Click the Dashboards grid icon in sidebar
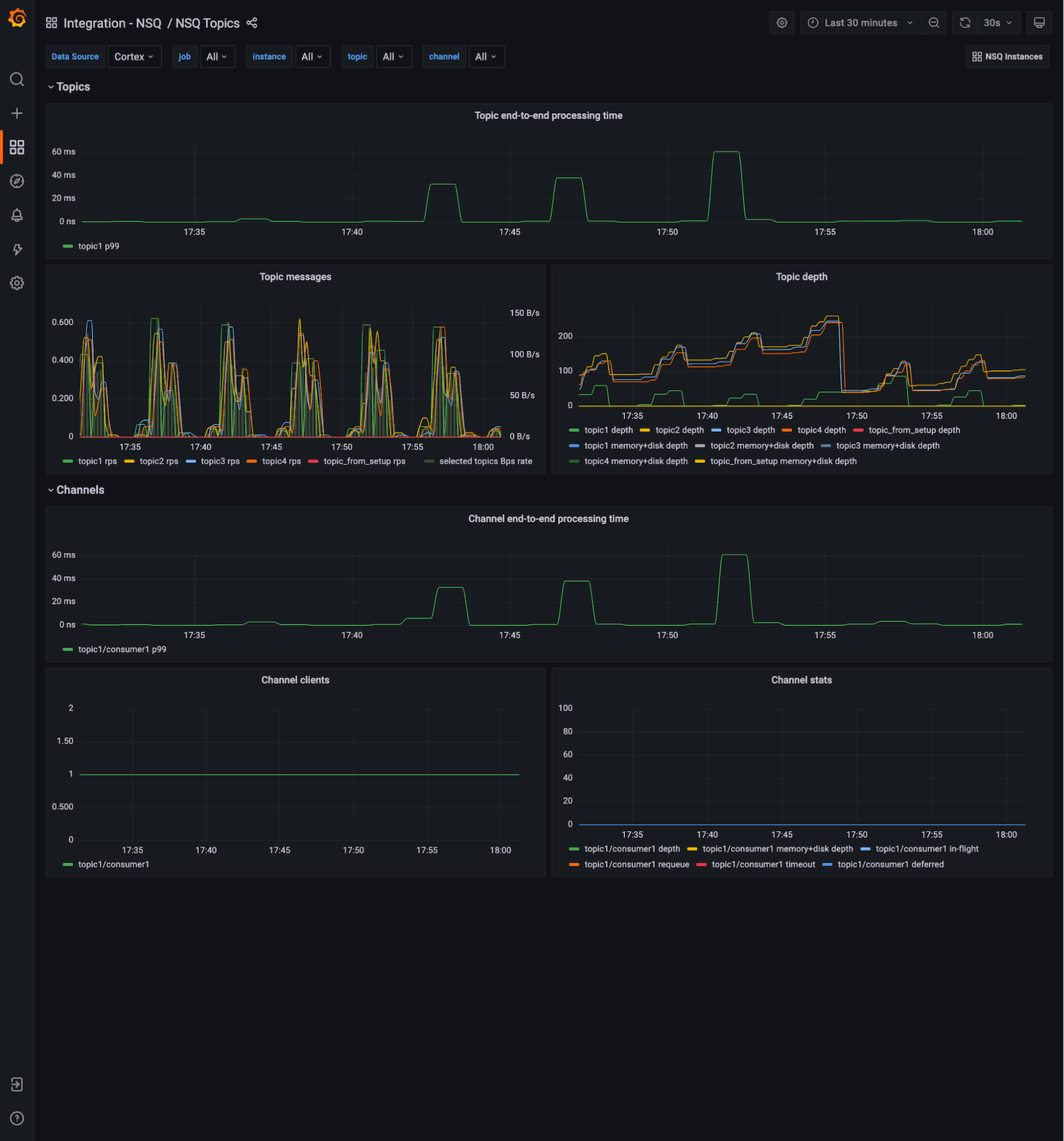 pyautogui.click(x=17, y=147)
